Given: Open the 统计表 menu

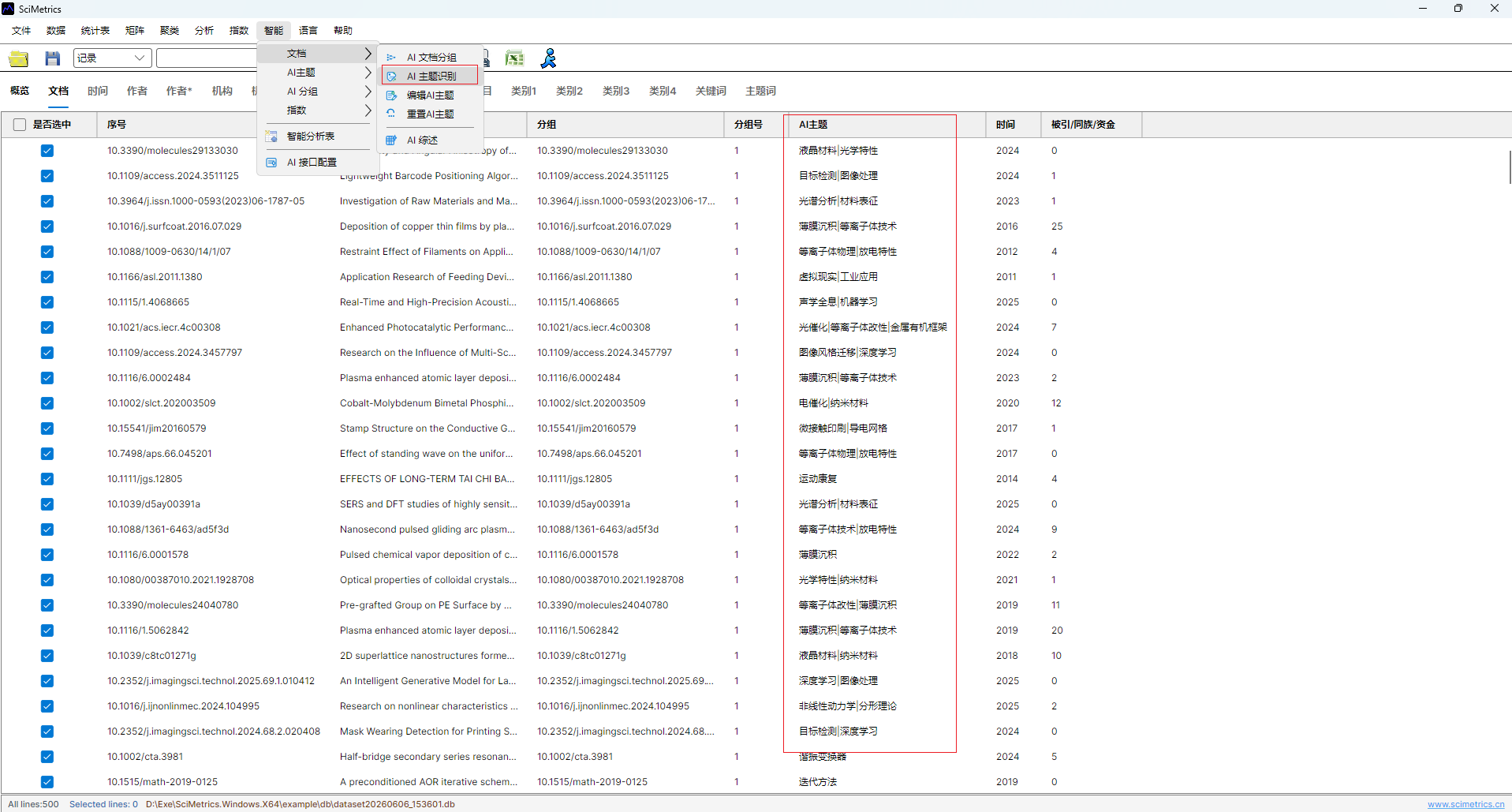Looking at the screenshot, I should click(x=95, y=31).
